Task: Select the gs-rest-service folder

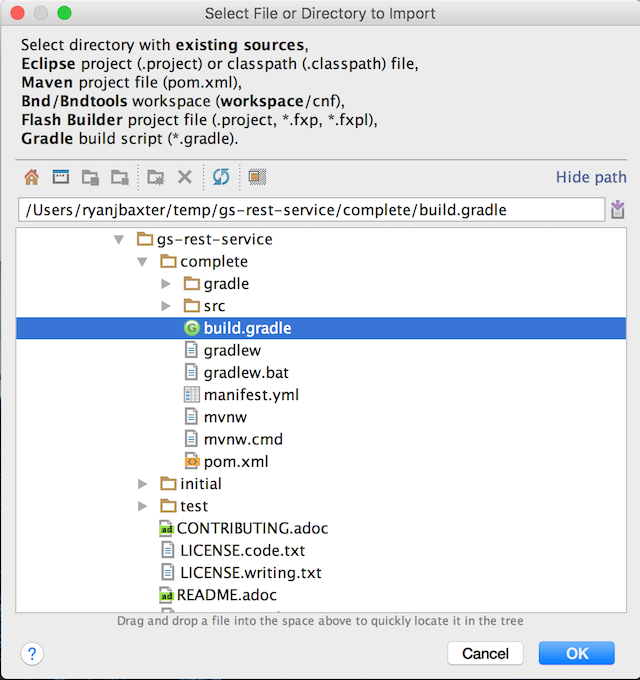Action: coord(214,239)
